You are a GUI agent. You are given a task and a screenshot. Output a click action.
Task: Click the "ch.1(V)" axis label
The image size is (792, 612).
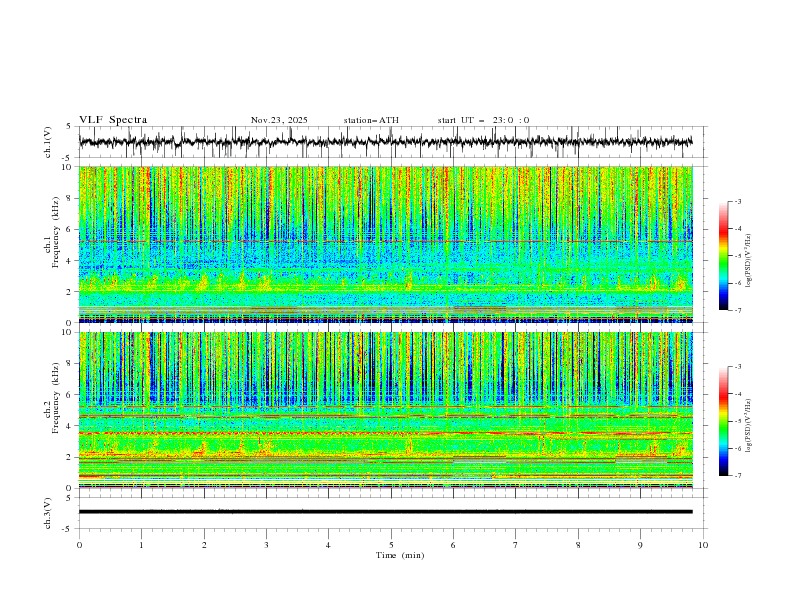48,142
